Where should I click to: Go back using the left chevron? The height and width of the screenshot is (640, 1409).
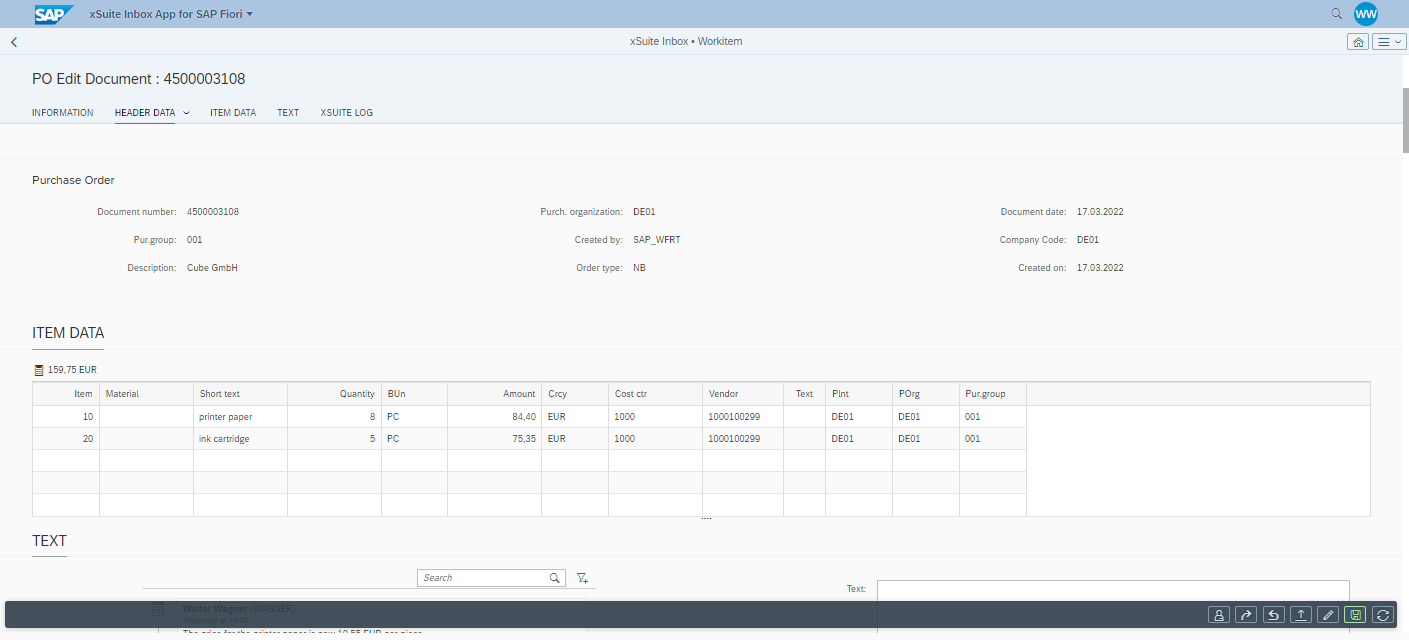[14, 42]
